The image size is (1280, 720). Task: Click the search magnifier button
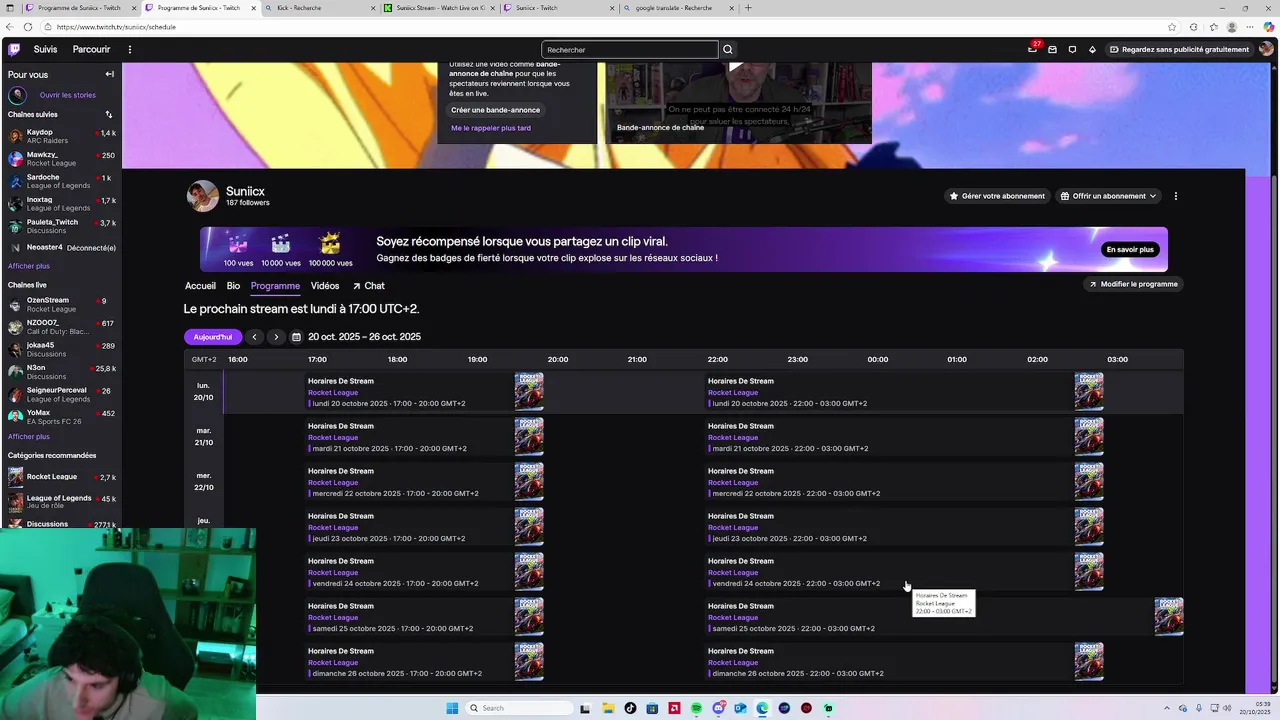[728, 49]
